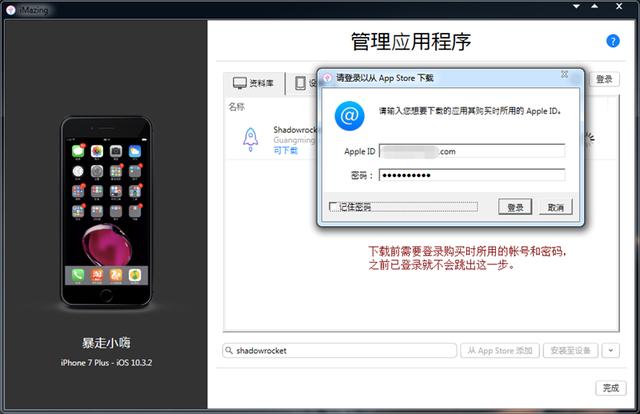Collapse window with title bar down arrow
Image resolution: width=640 pixels, height=414 pixels.
[x=576, y=6]
